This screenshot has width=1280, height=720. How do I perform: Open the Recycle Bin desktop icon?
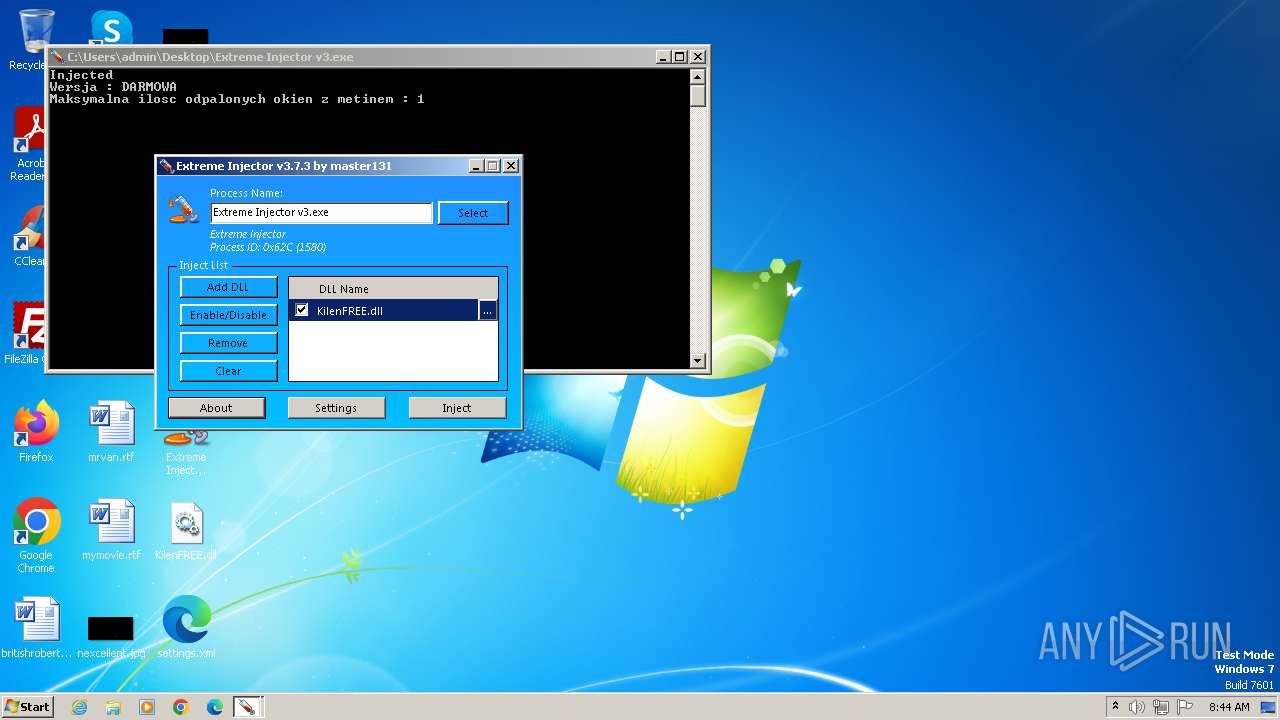(x=36, y=40)
